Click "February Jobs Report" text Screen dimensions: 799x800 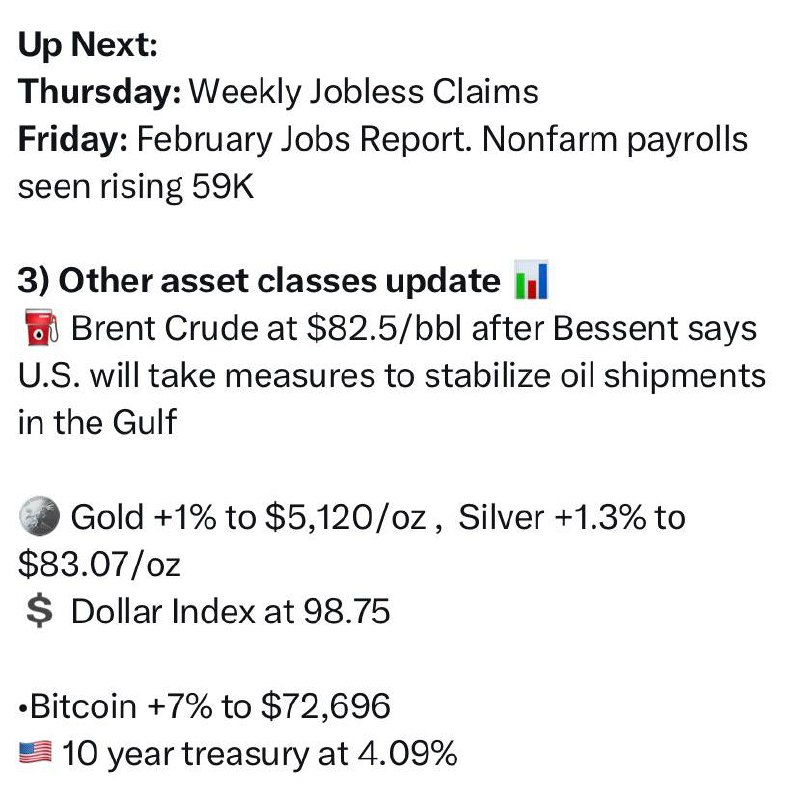[303, 140]
